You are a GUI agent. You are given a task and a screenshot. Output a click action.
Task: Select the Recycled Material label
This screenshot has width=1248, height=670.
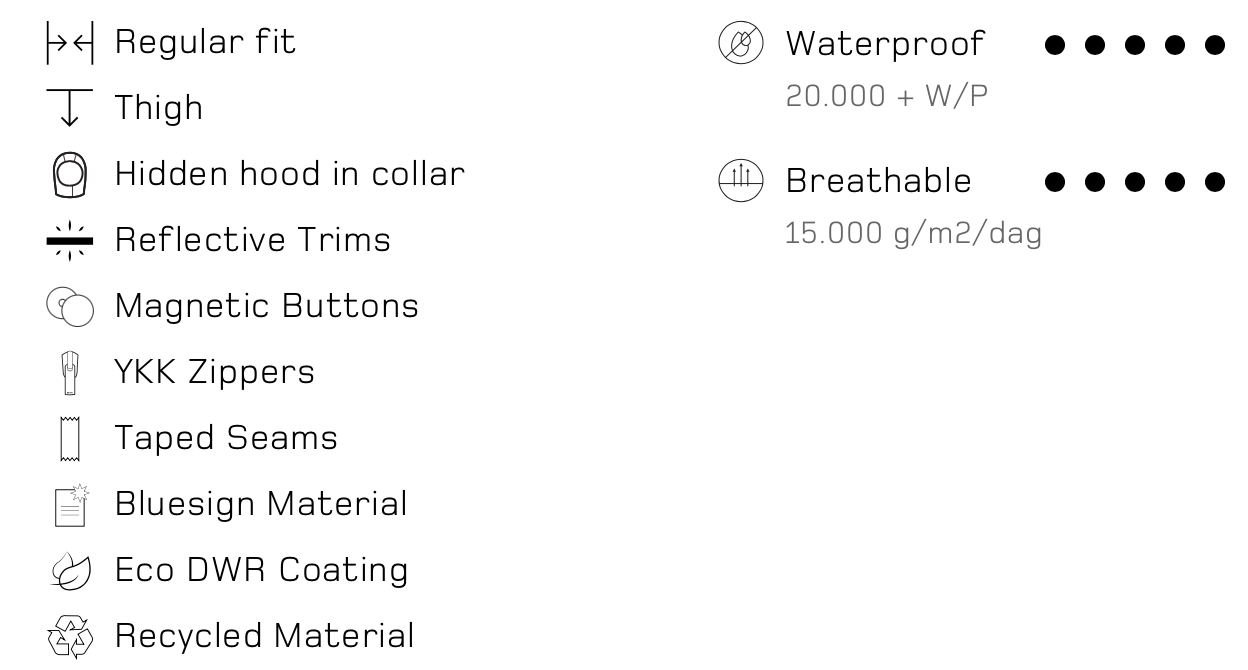coord(264,636)
